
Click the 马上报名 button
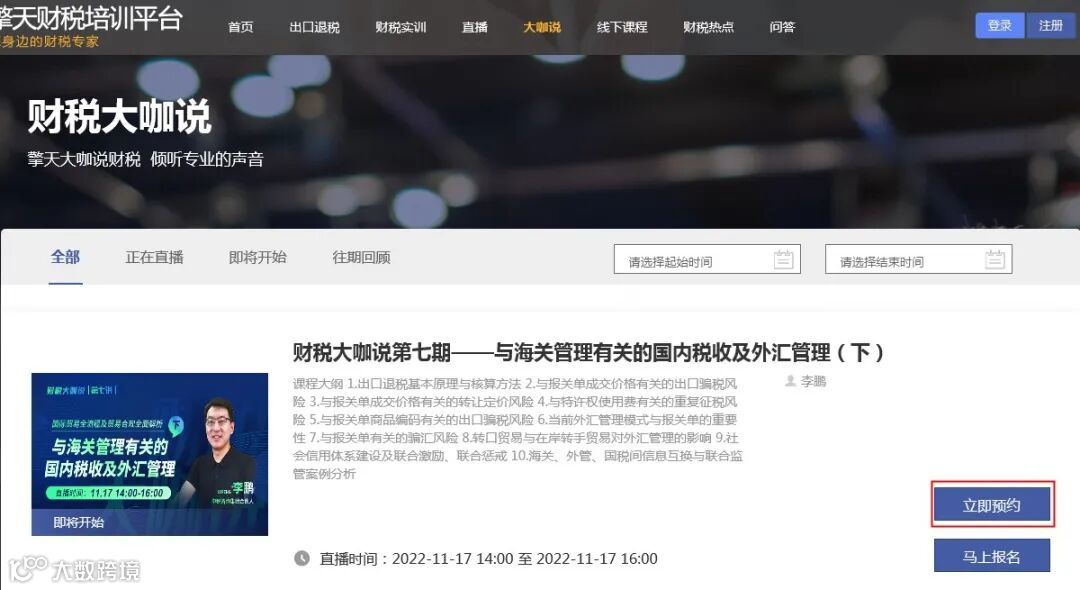[x=992, y=556]
